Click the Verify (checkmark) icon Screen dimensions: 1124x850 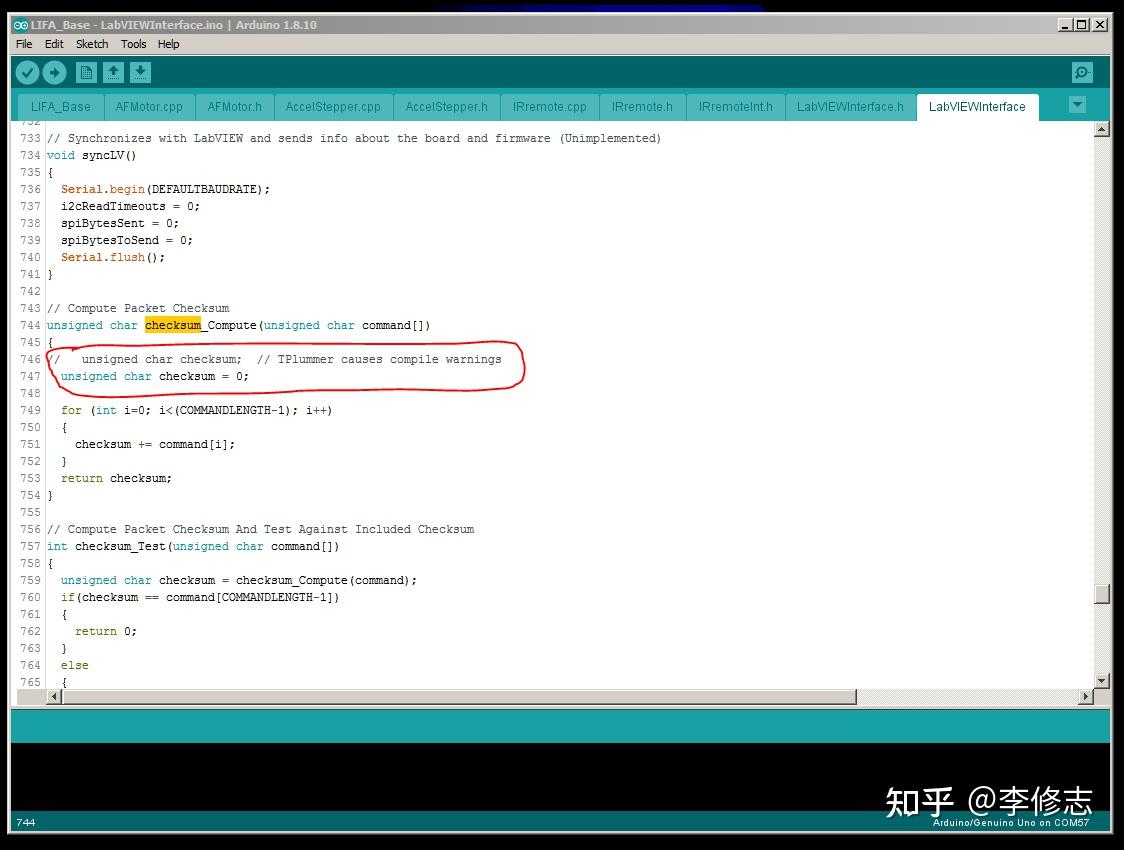pos(27,72)
